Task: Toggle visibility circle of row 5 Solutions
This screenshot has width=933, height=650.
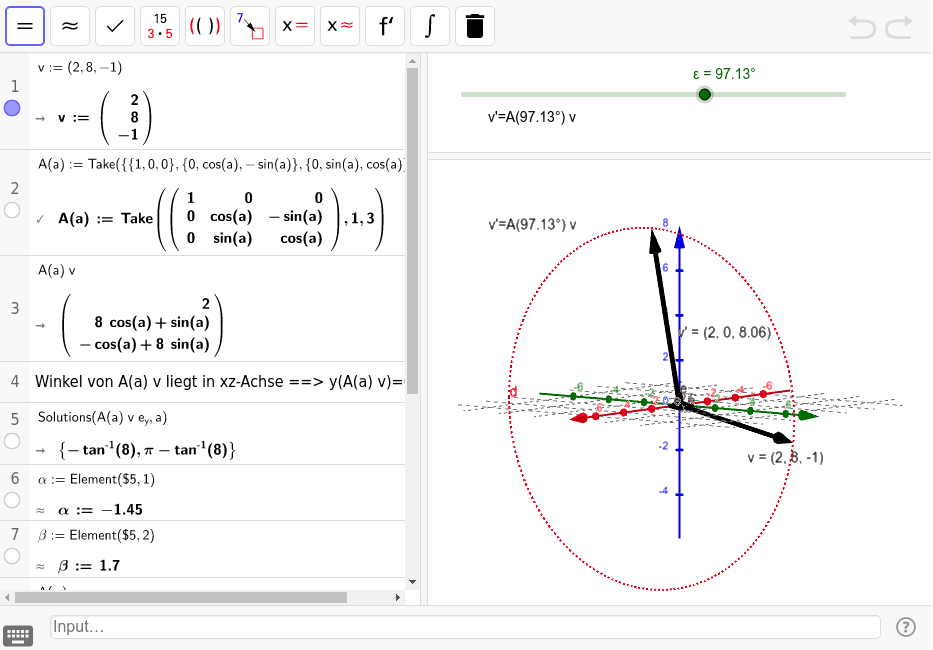Action: (12, 441)
